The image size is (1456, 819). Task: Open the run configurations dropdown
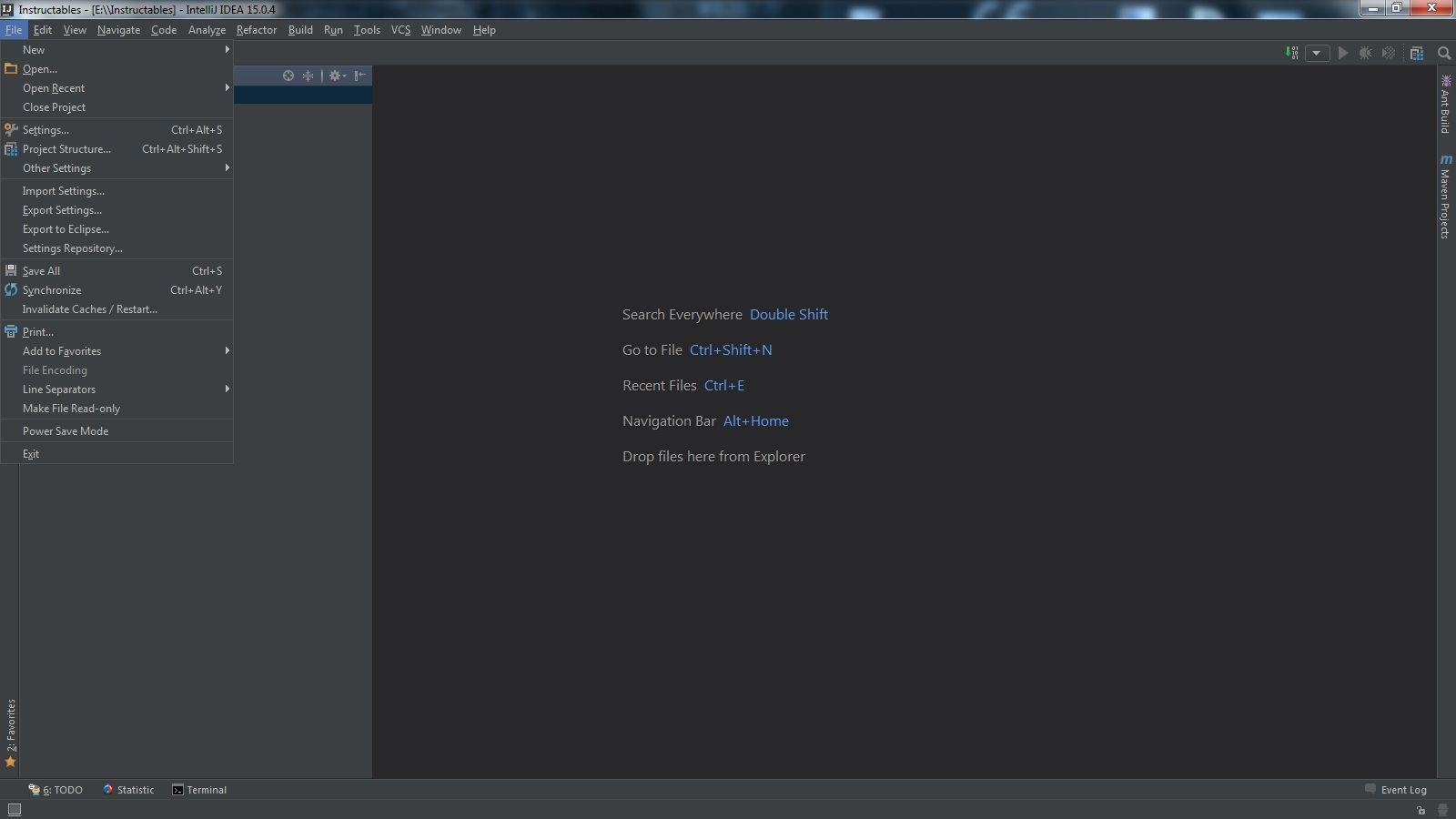coord(1319,53)
